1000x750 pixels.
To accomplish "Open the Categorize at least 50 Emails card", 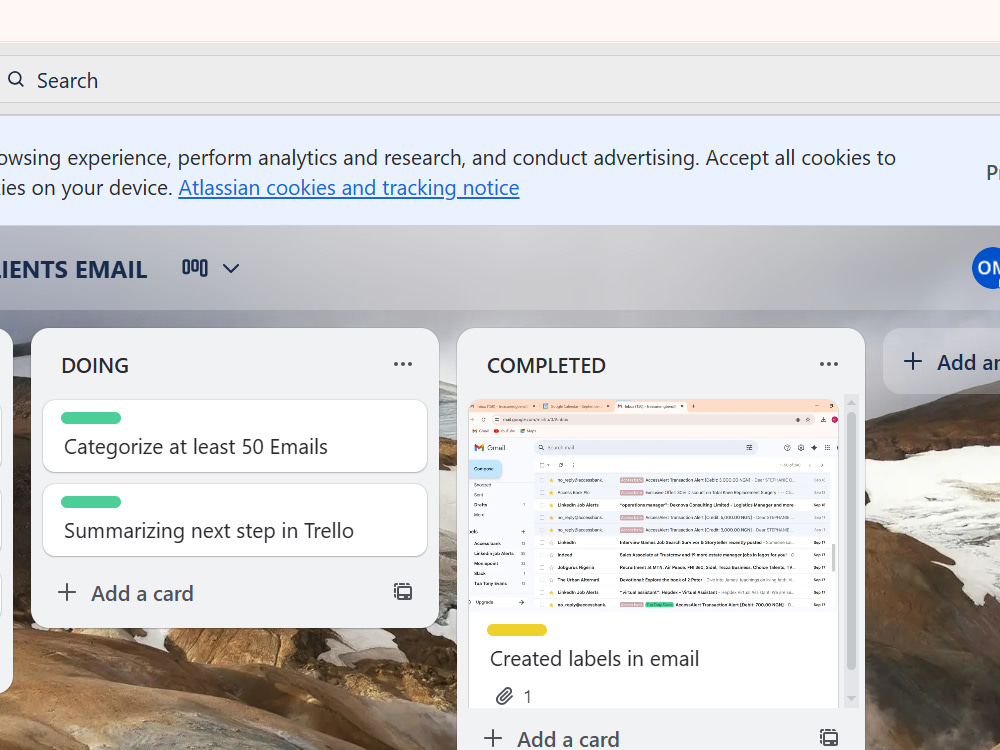I will [235, 436].
